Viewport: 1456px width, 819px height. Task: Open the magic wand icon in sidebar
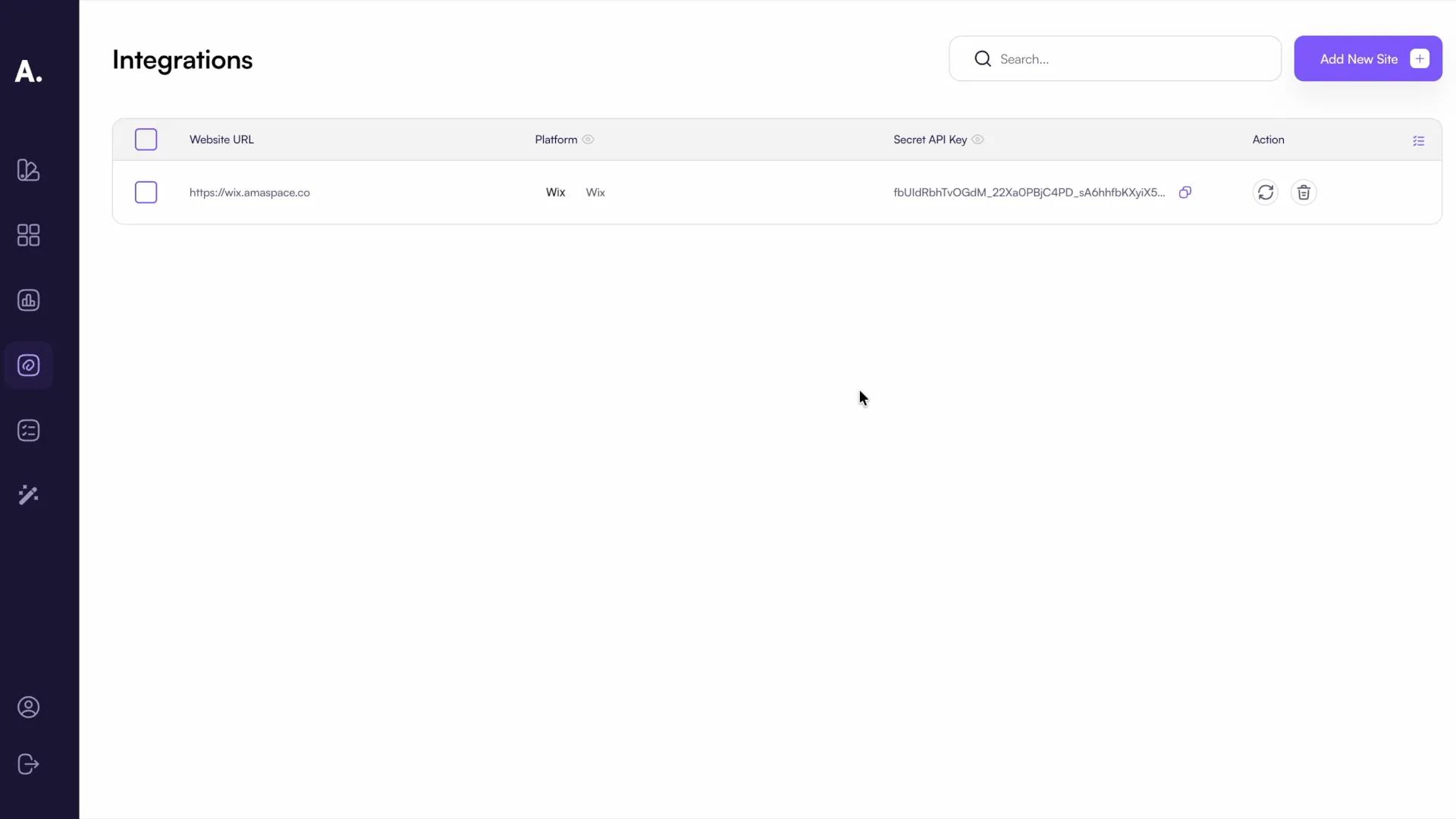(x=28, y=495)
